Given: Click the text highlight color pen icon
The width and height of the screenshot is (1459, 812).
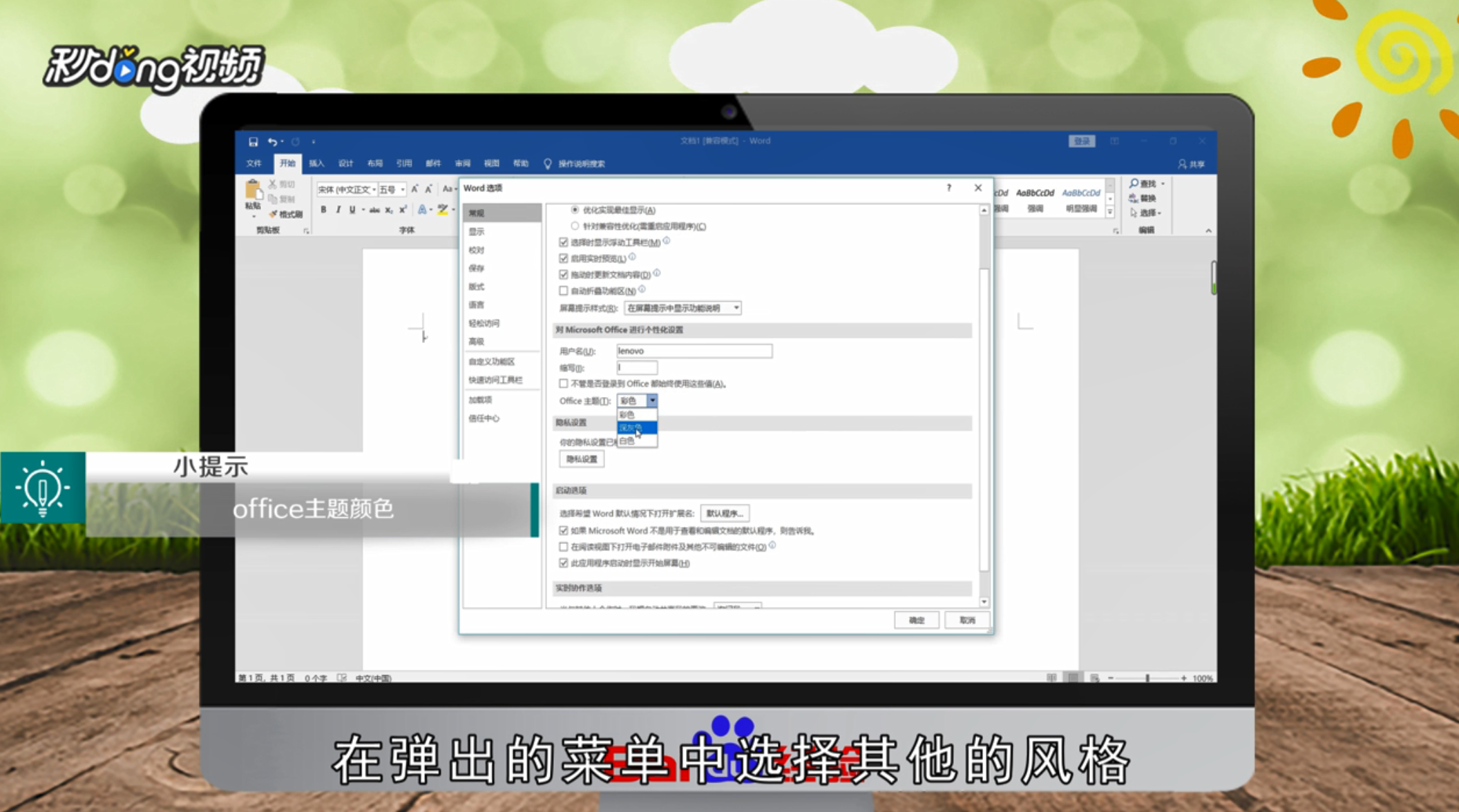Looking at the screenshot, I should pos(443,209).
